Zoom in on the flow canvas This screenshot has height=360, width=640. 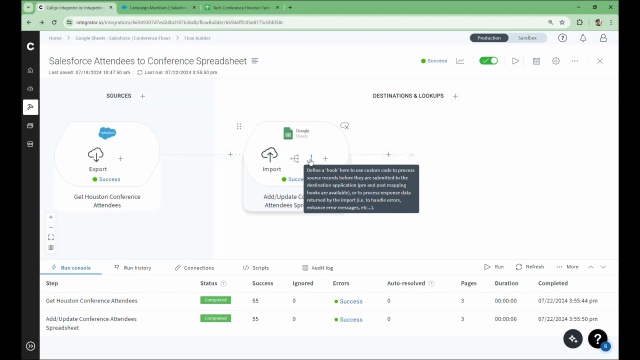[x=51, y=217]
